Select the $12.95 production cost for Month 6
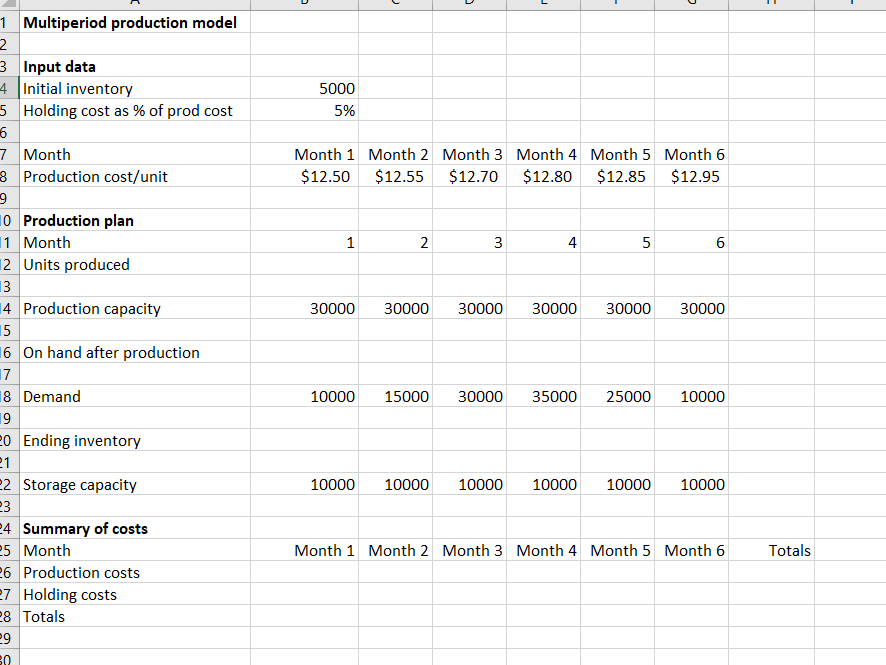The height and width of the screenshot is (665, 886). (693, 176)
